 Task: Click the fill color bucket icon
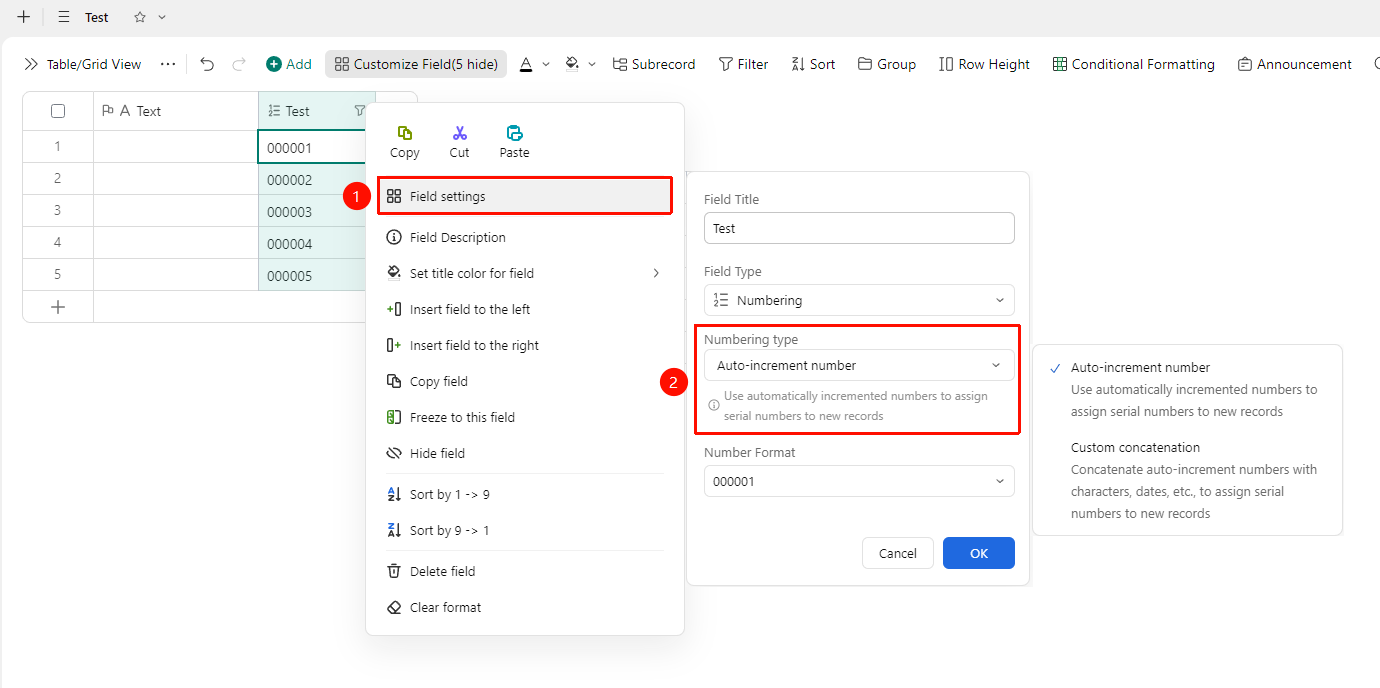pyautogui.click(x=572, y=64)
